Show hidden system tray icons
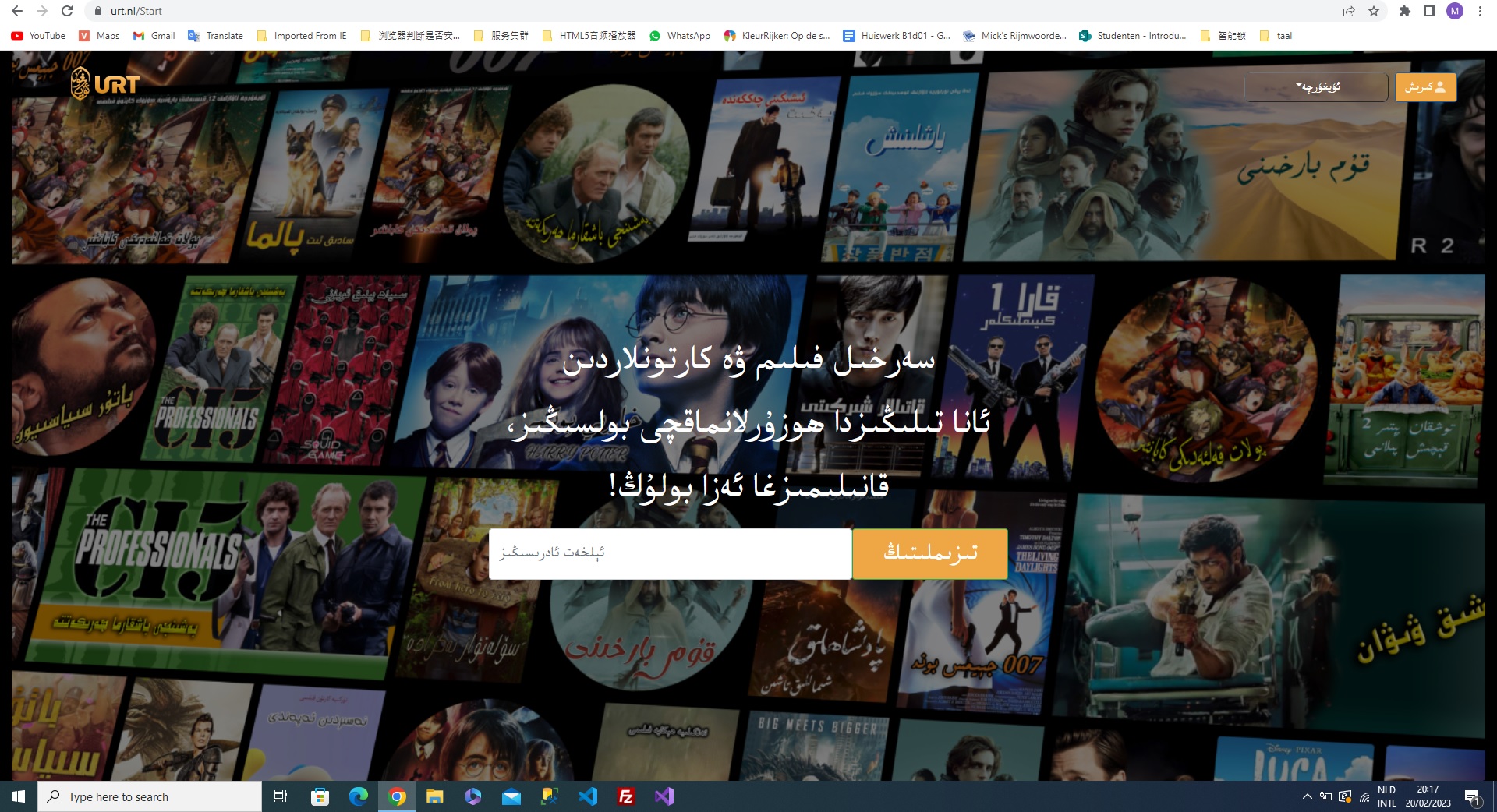1497x812 pixels. [x=1307, y=796]
